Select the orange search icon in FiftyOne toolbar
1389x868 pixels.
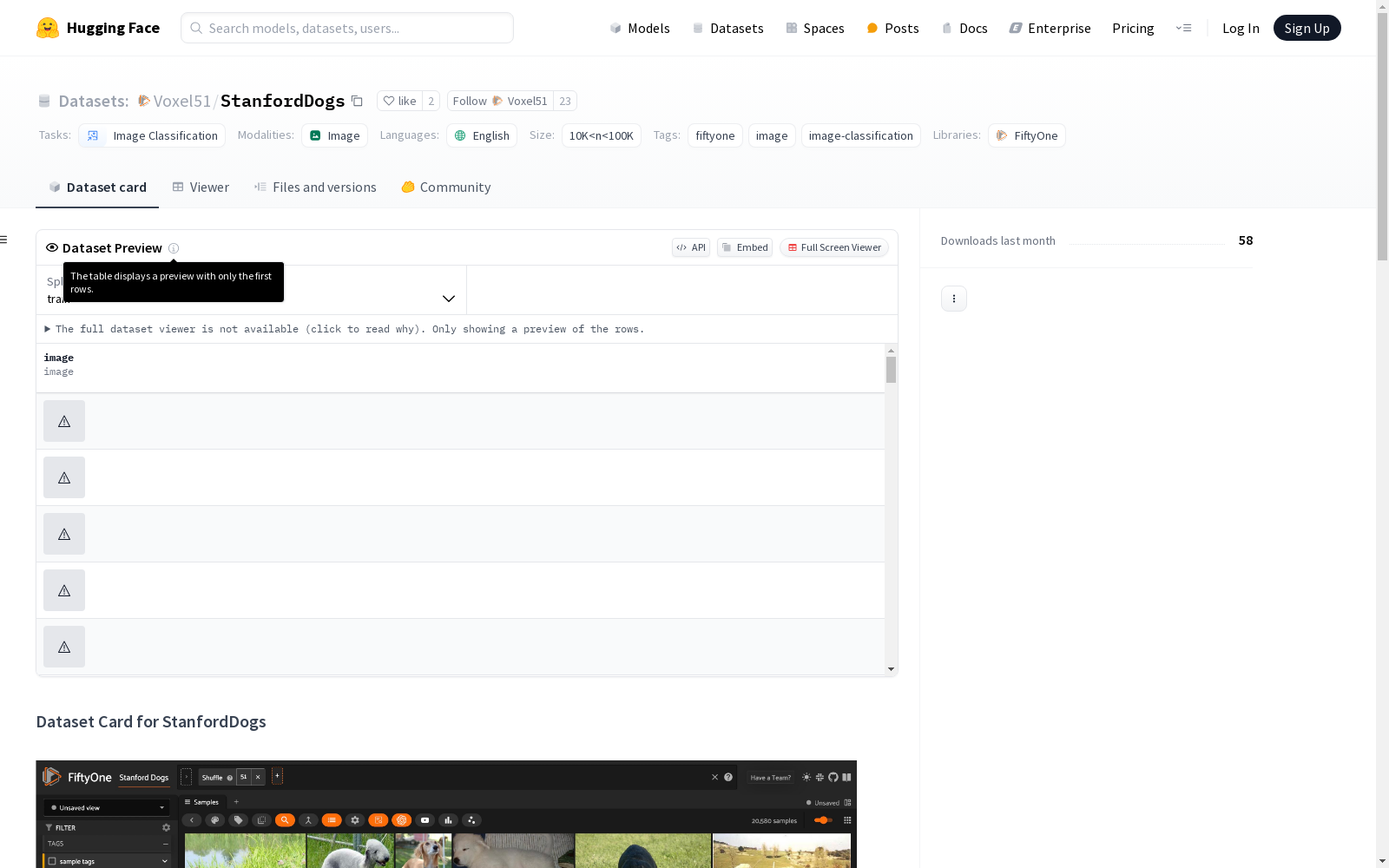pos(286,819)
